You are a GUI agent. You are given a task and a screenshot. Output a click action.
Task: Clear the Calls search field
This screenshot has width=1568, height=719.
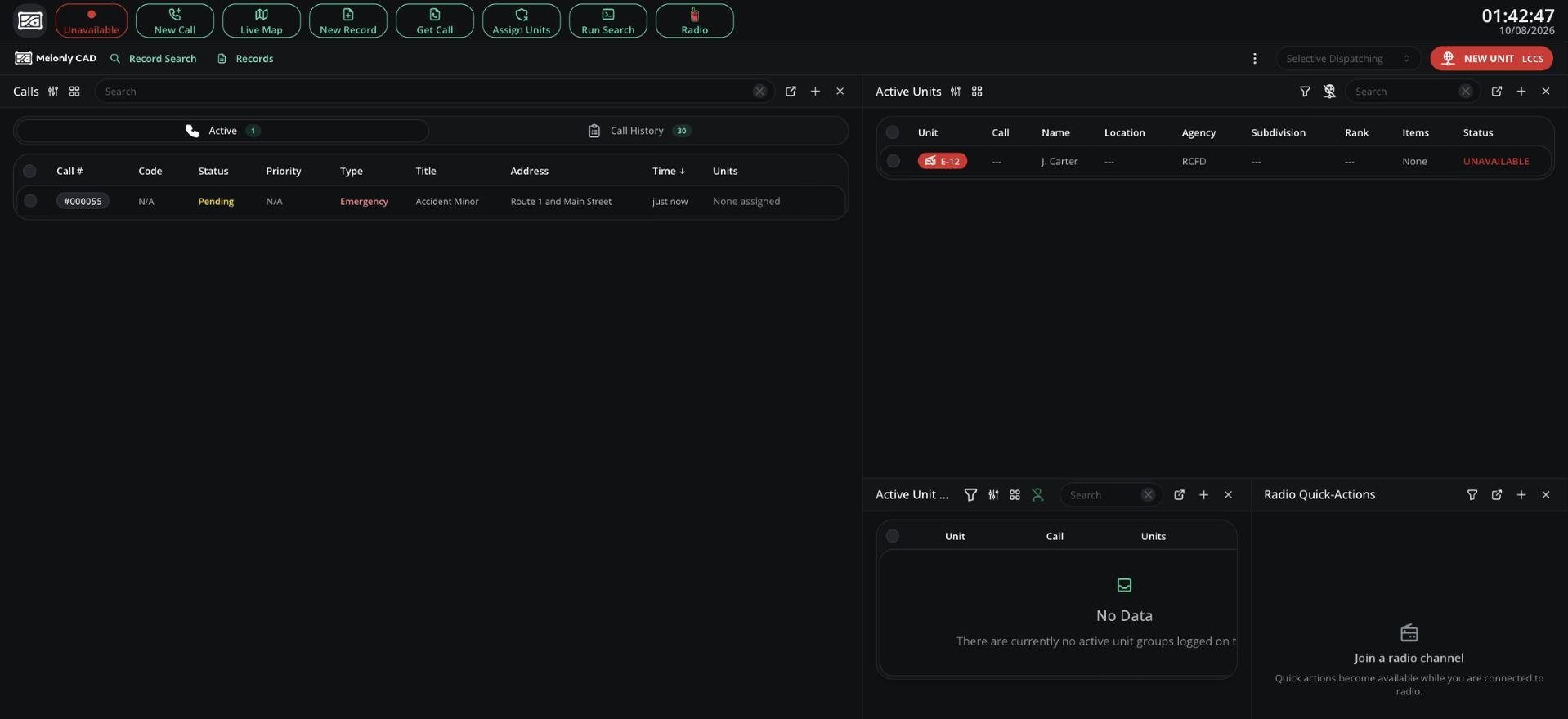coord(759,92)
